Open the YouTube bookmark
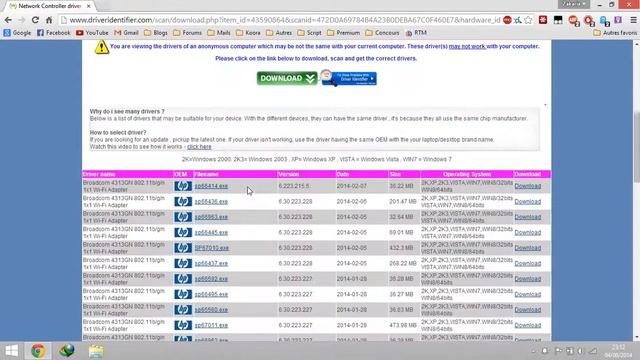Viewport: 640px width, 360px height. coord(92,33)
